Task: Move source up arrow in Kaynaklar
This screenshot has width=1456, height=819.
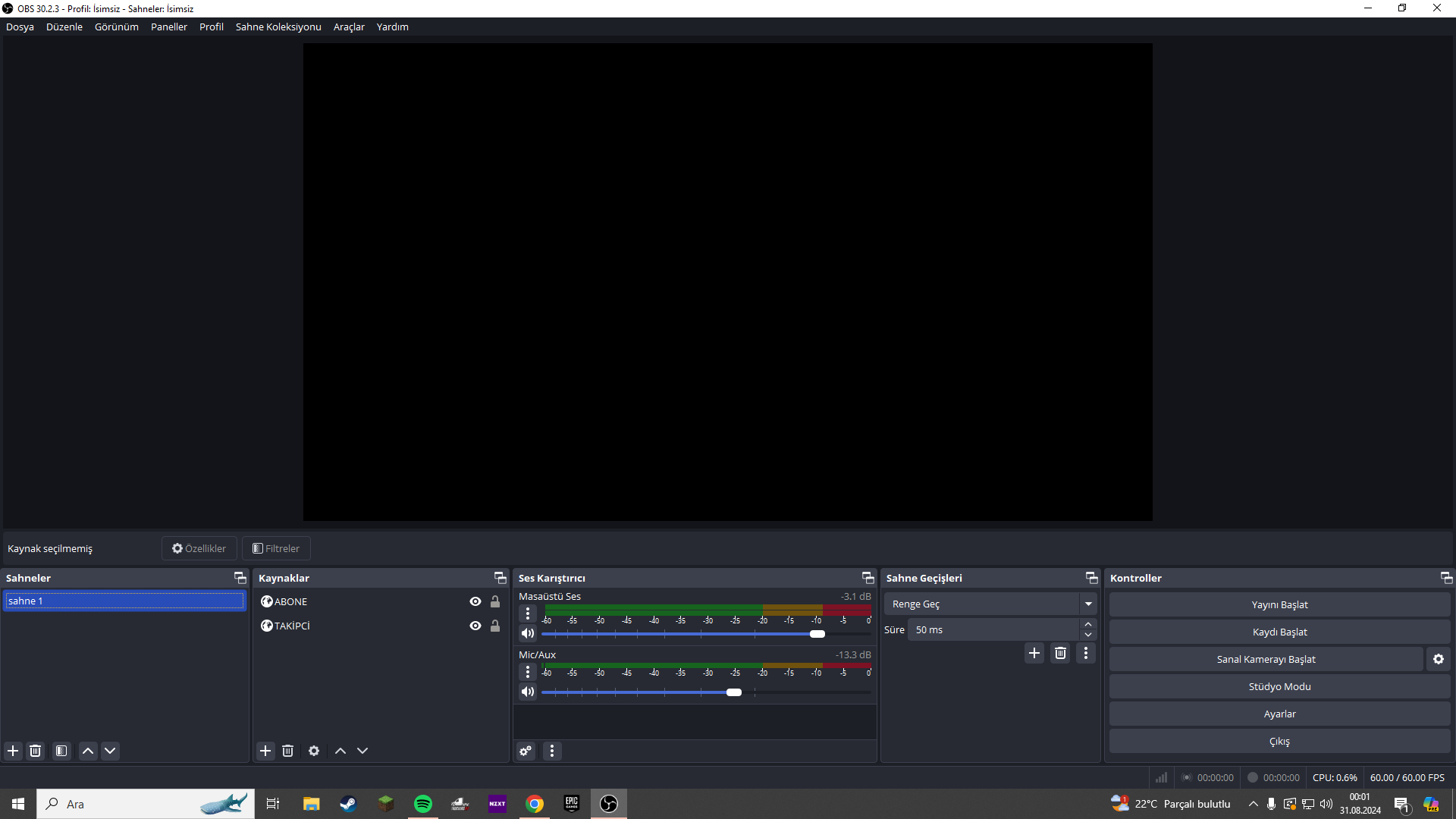Action: click(x=340, y=751)
